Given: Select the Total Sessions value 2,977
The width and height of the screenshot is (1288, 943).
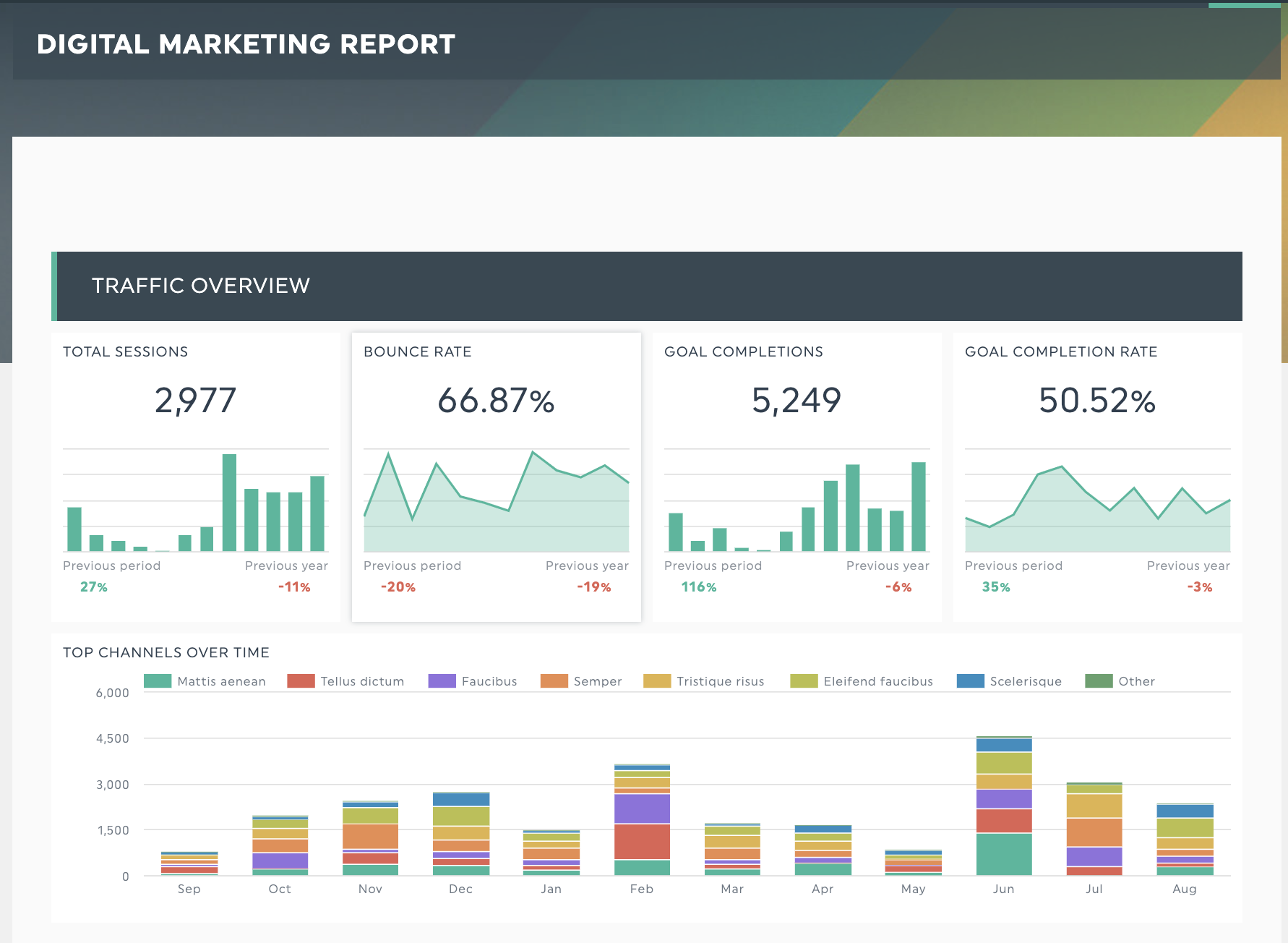Looking at the screenshot, I should pyautogui.click(x=195, y=401).
